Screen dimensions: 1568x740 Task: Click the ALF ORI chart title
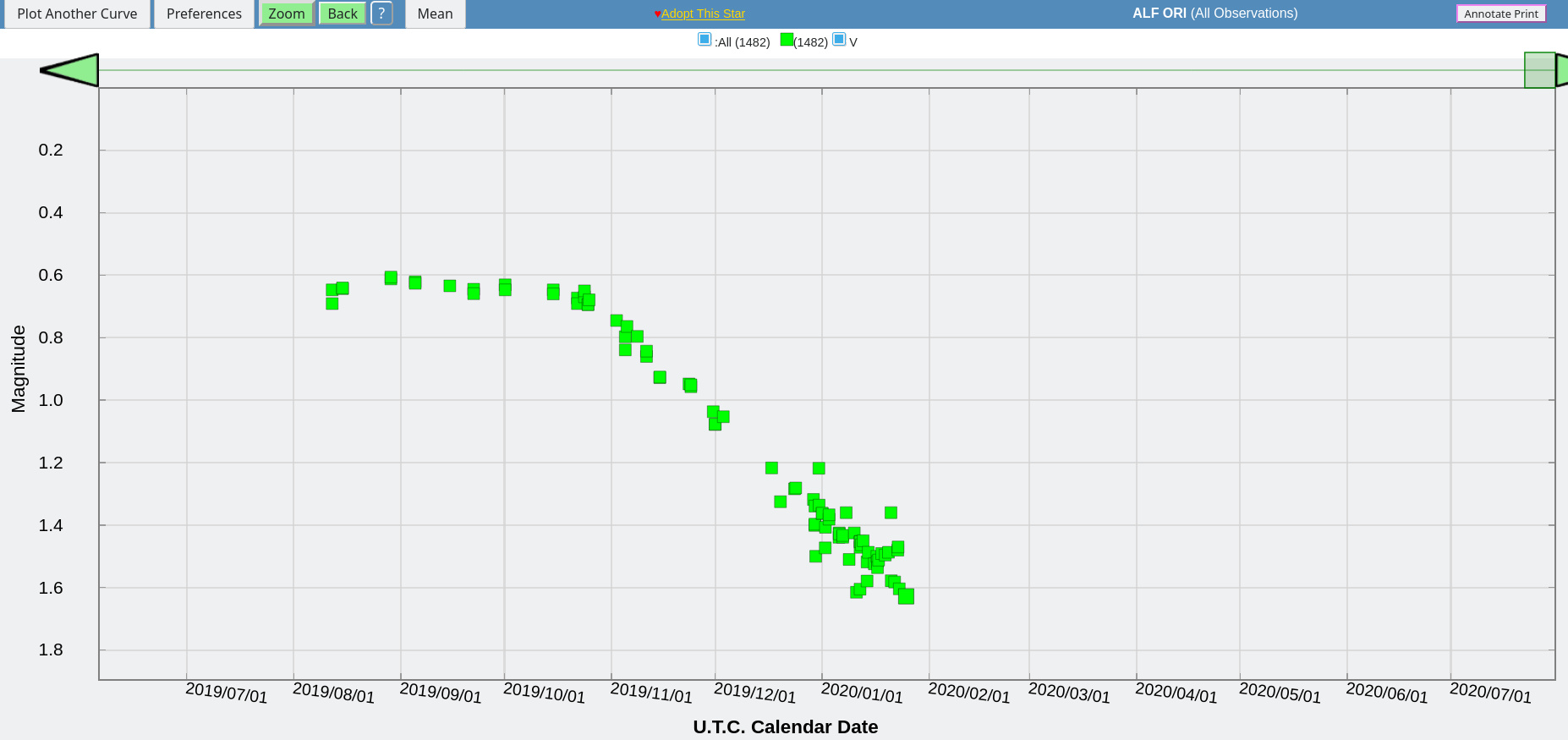pos(1214,14)
